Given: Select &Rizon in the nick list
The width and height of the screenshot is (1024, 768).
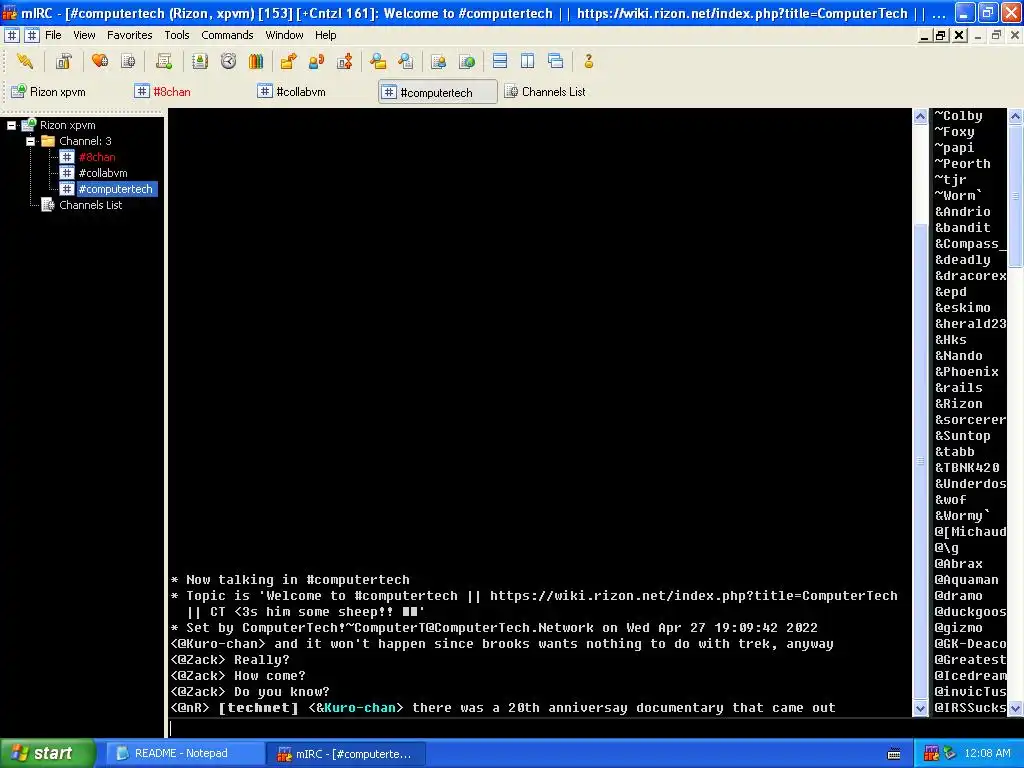Looking at the screenshot, I should 958,404.
